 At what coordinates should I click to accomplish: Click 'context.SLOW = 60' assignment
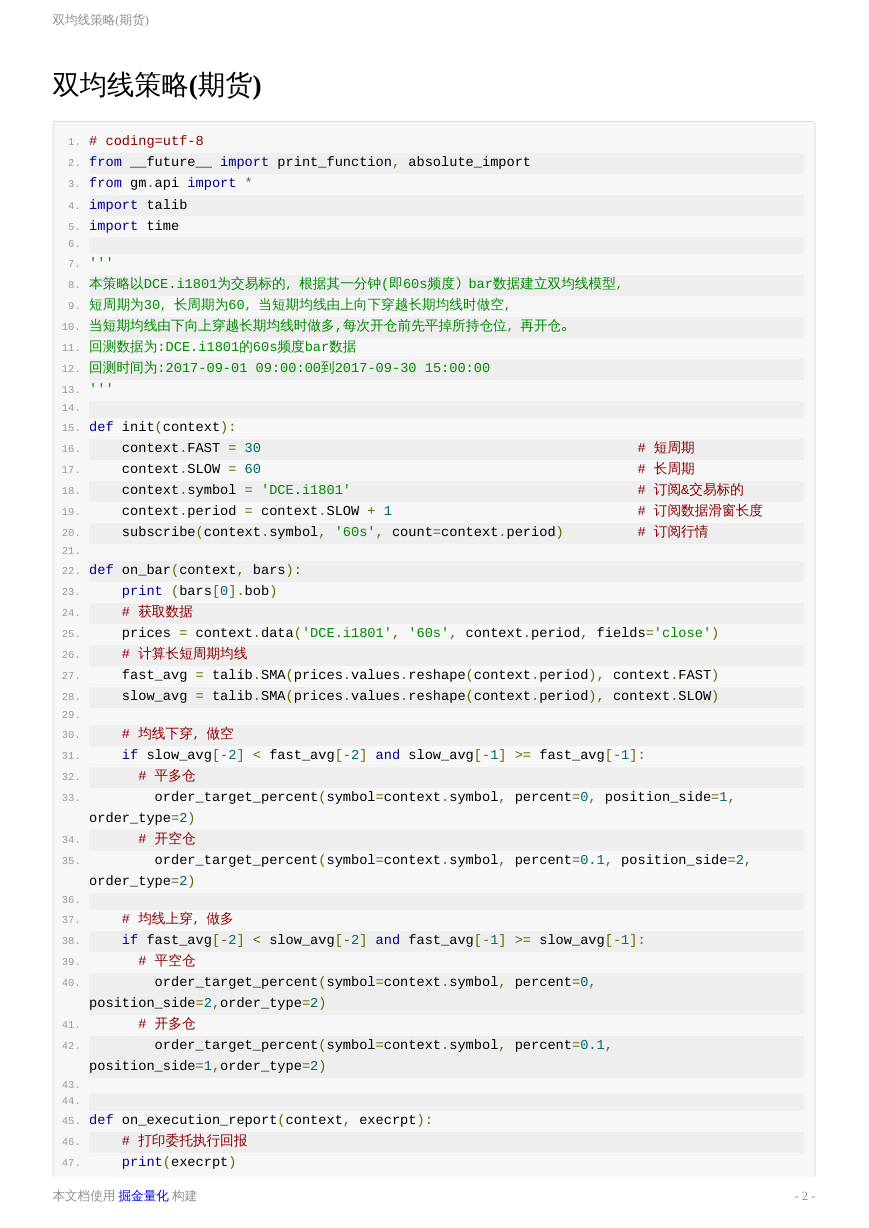tap(191, 469)
